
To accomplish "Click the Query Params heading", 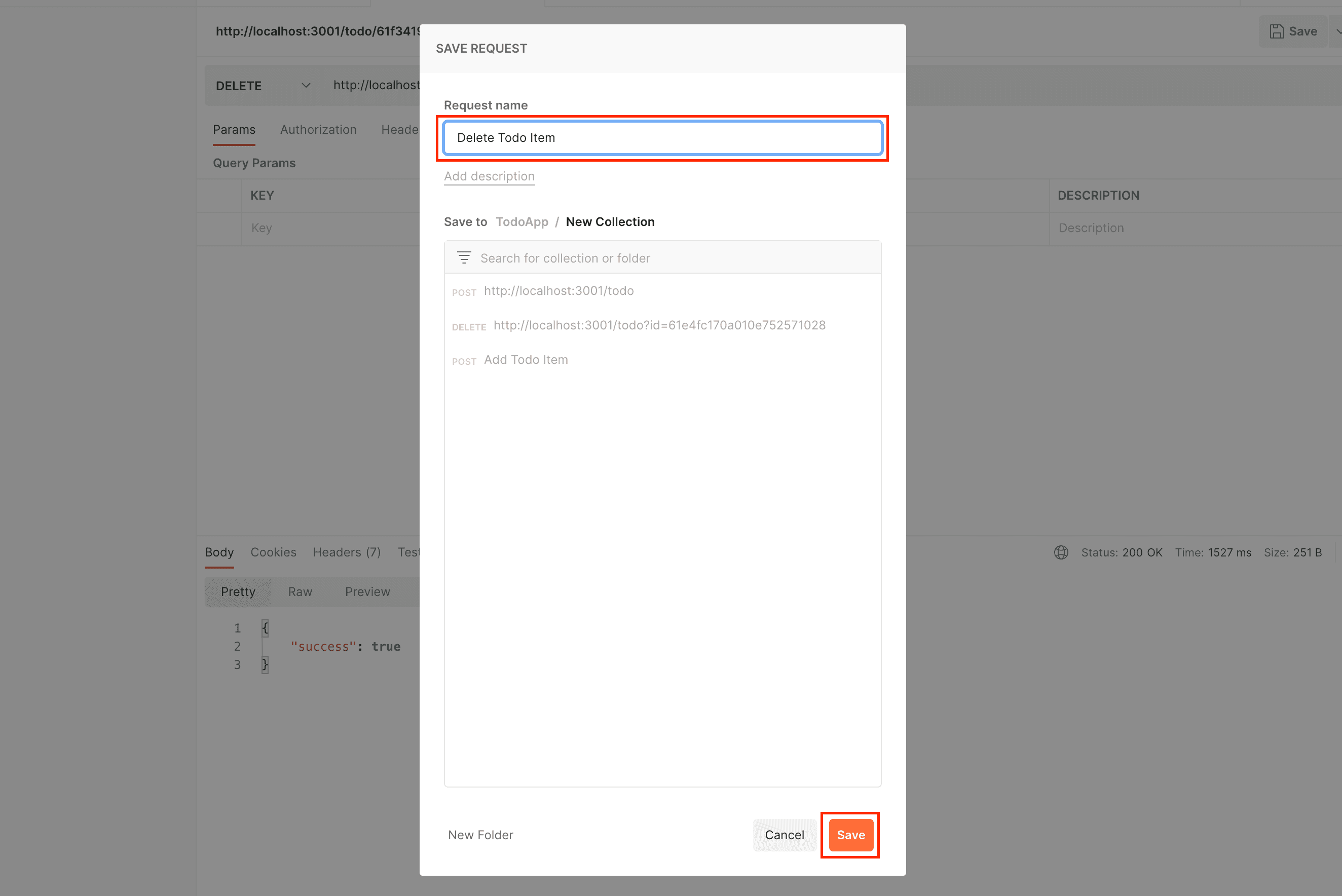I will coord(254,163).
